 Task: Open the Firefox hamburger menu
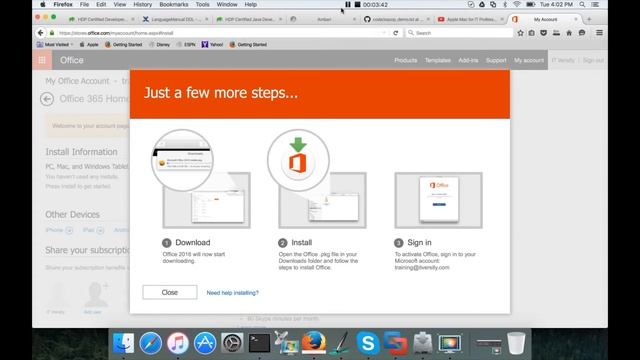[599, 33]
